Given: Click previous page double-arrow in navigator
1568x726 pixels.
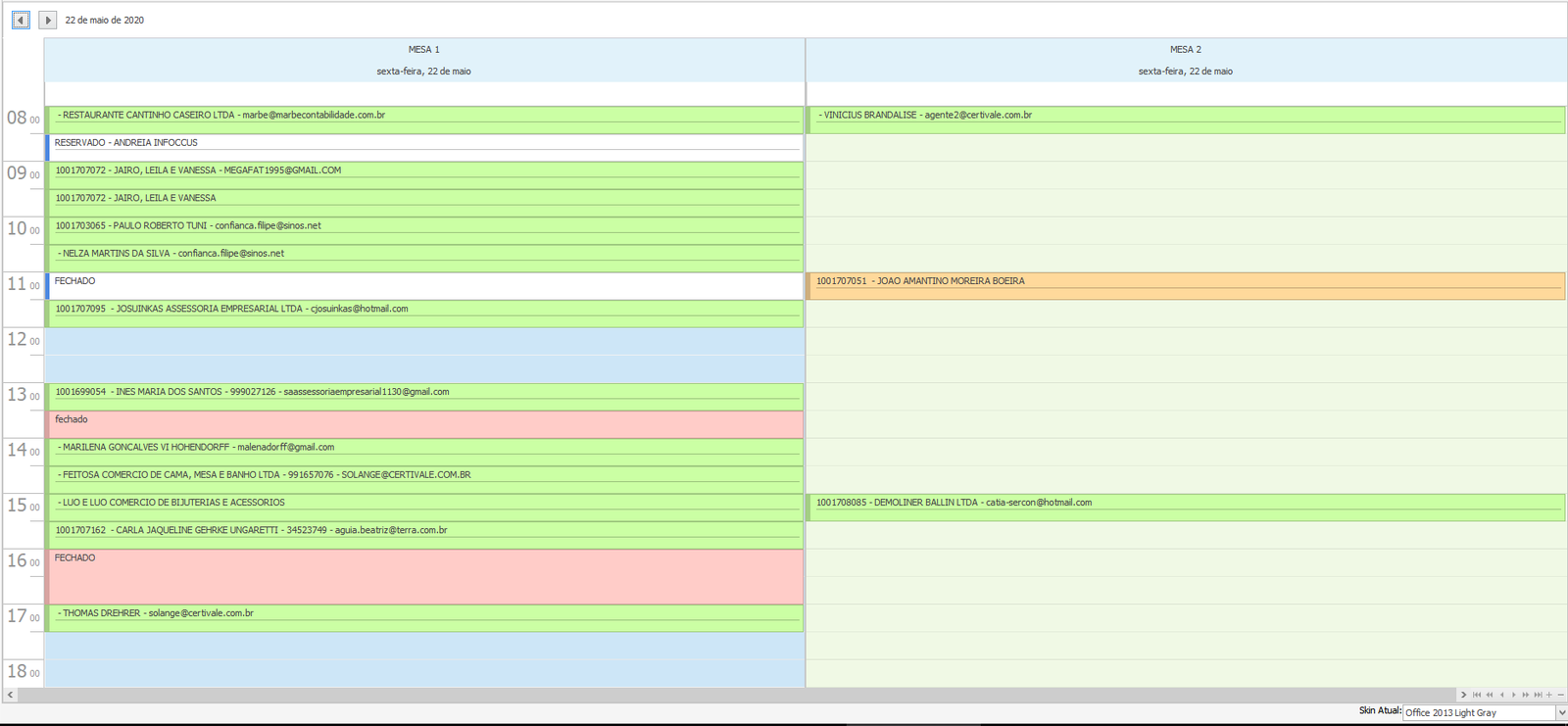Looking at the screenshot, I should click(x=1490, y=695).
